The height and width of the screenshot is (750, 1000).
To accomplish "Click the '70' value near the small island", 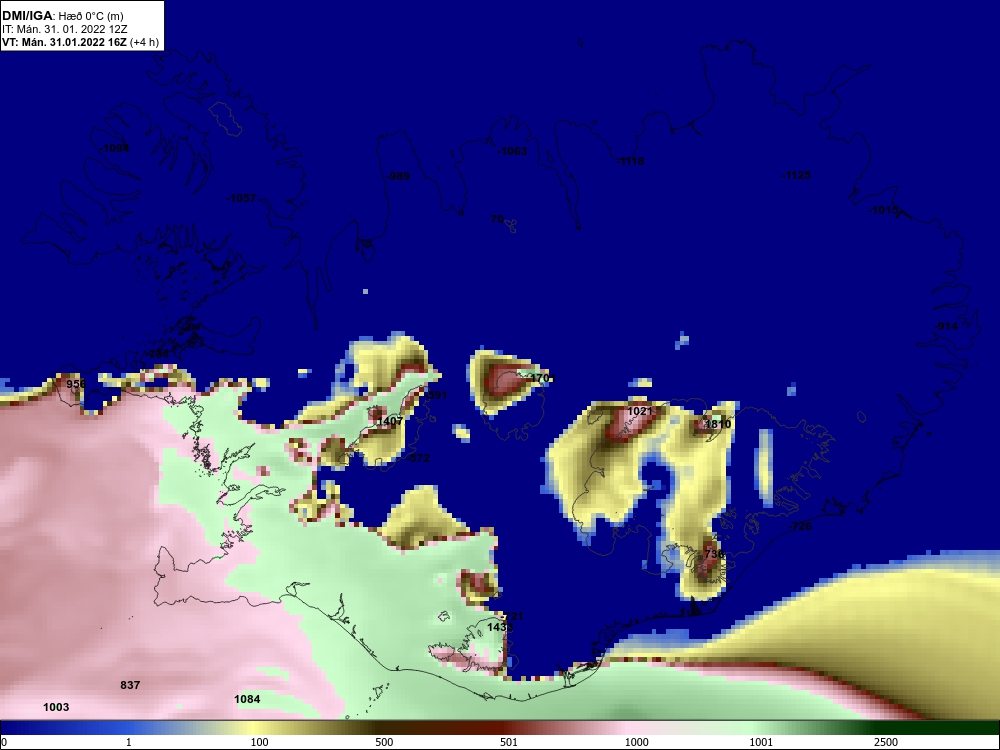I will click(497, 219).
